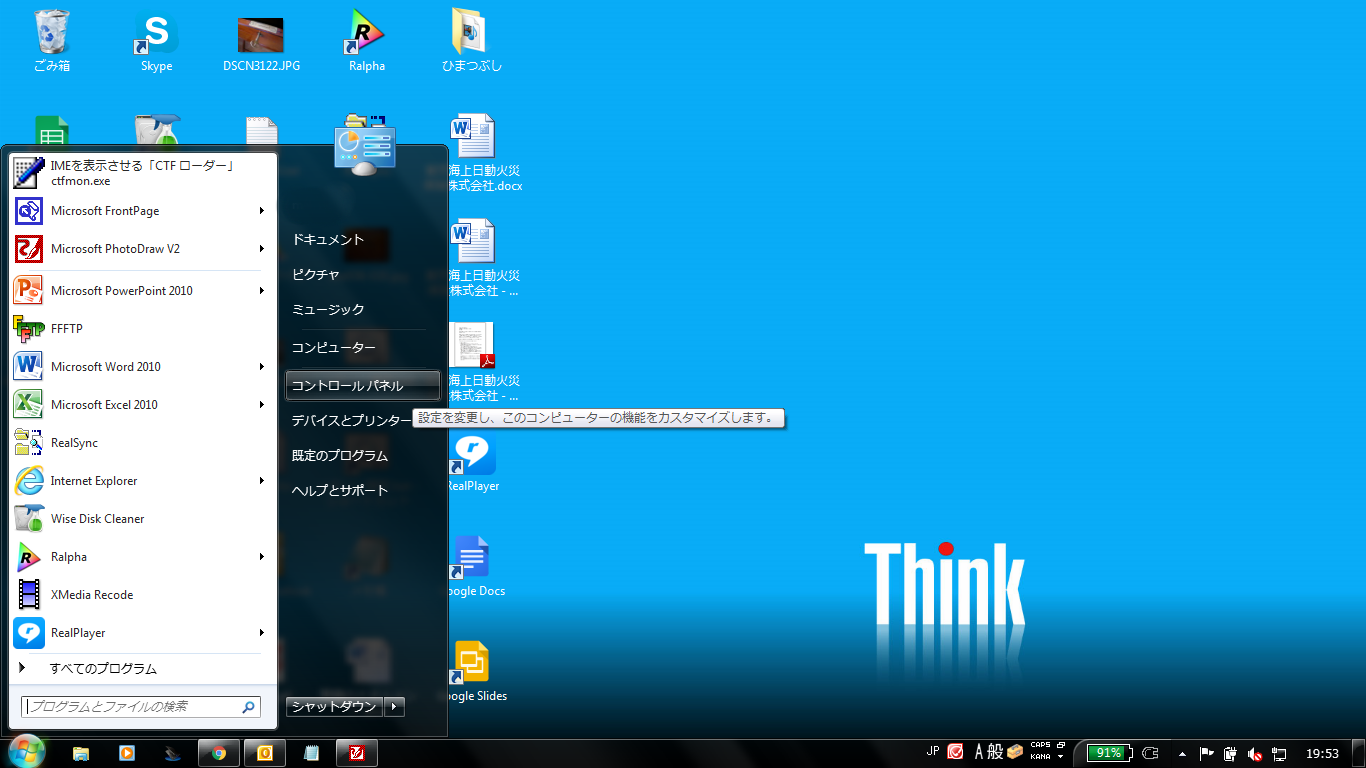Viewport: 1366px width, 768px height.
Task: Launch FFFTP from the Start menu
Action: point(67,329)
